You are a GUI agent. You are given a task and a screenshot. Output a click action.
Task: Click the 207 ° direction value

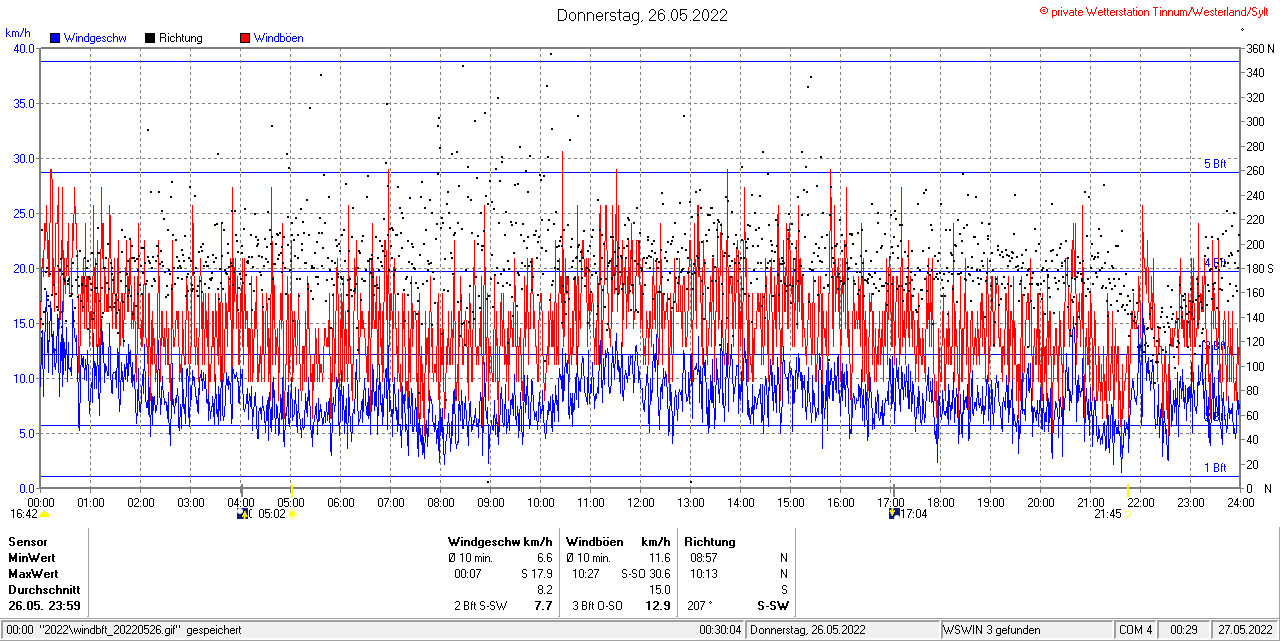pyautogui.click(x=700, y=606)
